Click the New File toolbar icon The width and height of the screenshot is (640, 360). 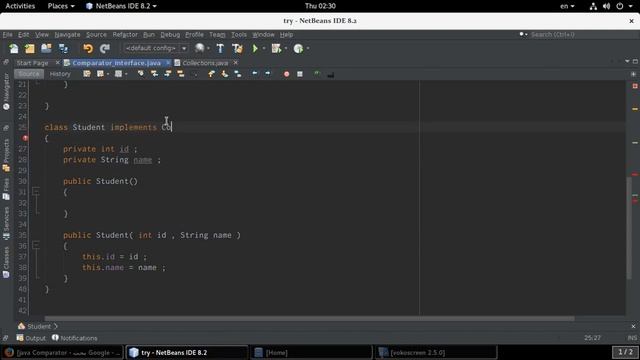point(14,49)
